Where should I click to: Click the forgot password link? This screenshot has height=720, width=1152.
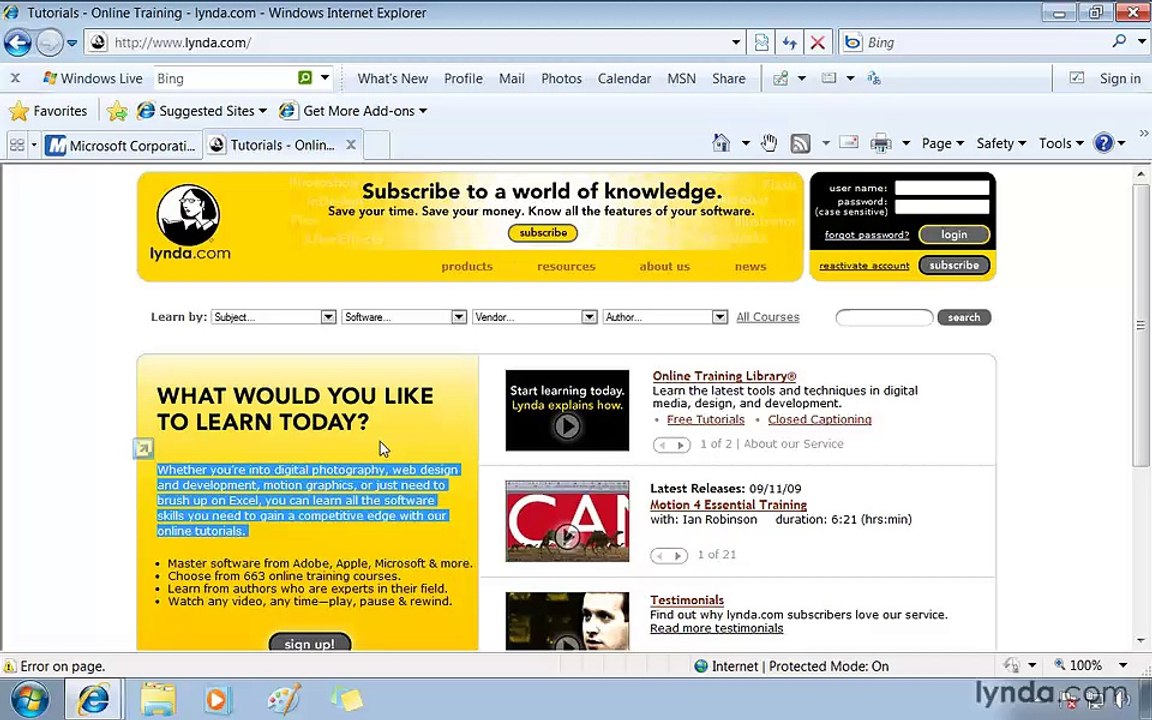(866, 235)
